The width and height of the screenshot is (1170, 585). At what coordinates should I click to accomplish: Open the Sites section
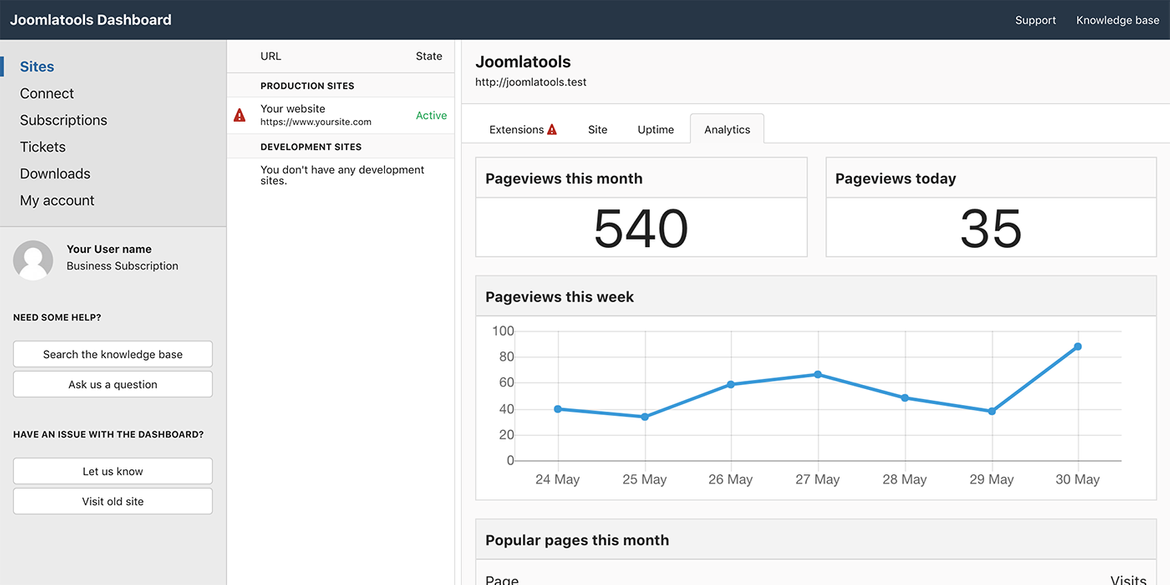pos(37,66)
